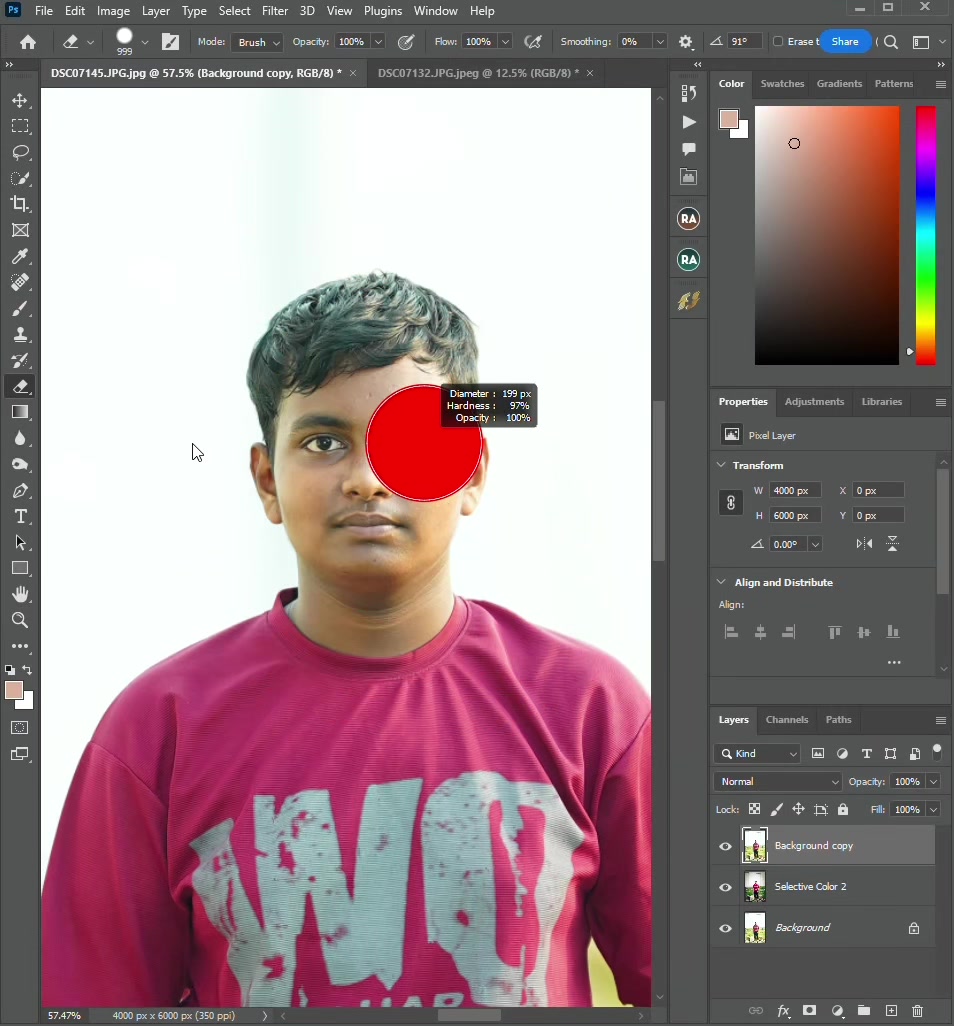The image size is (954, 1026).
Task: Select the Lasso tool
Action: click(20, 152)
